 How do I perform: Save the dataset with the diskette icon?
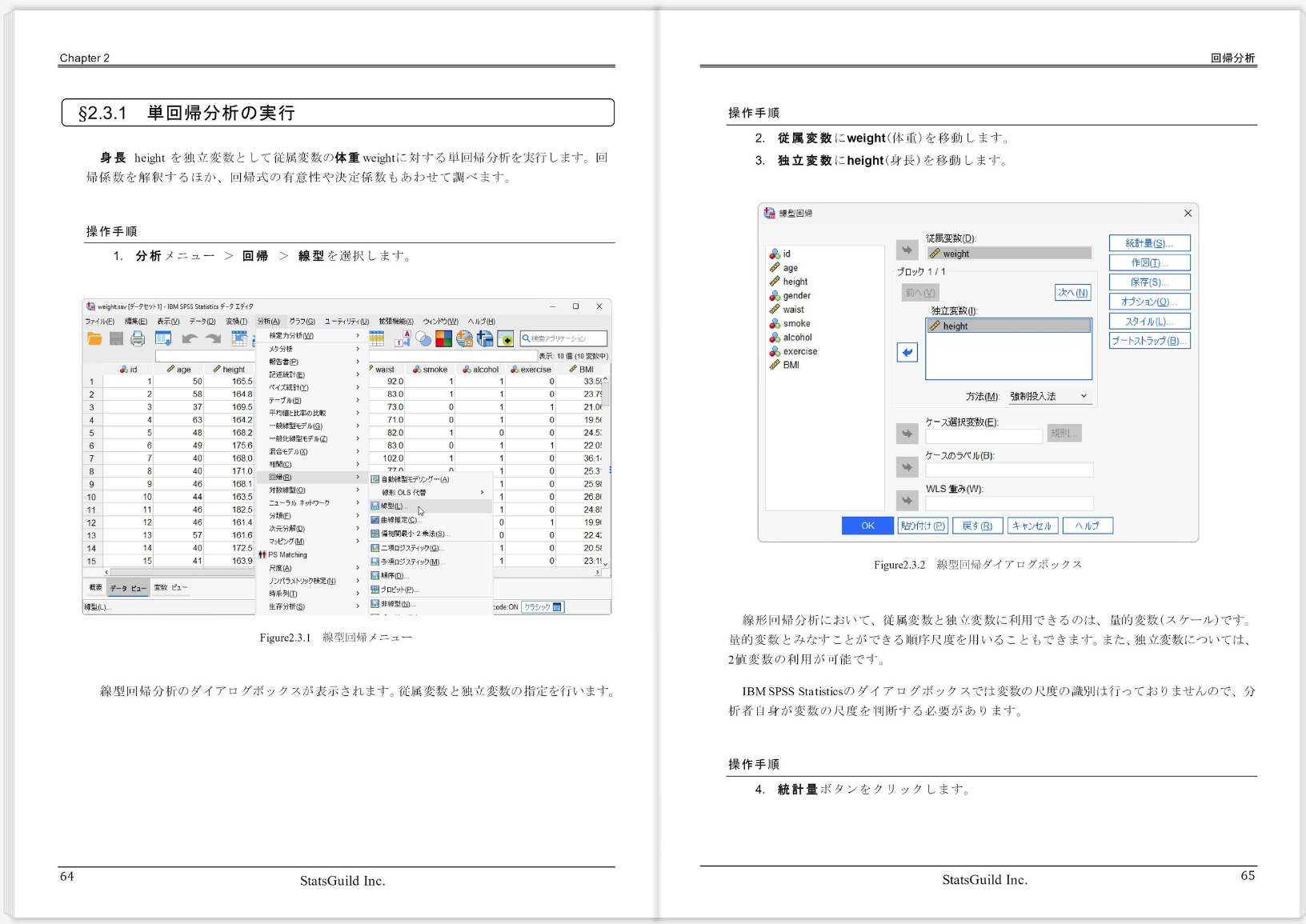point(115,338)
